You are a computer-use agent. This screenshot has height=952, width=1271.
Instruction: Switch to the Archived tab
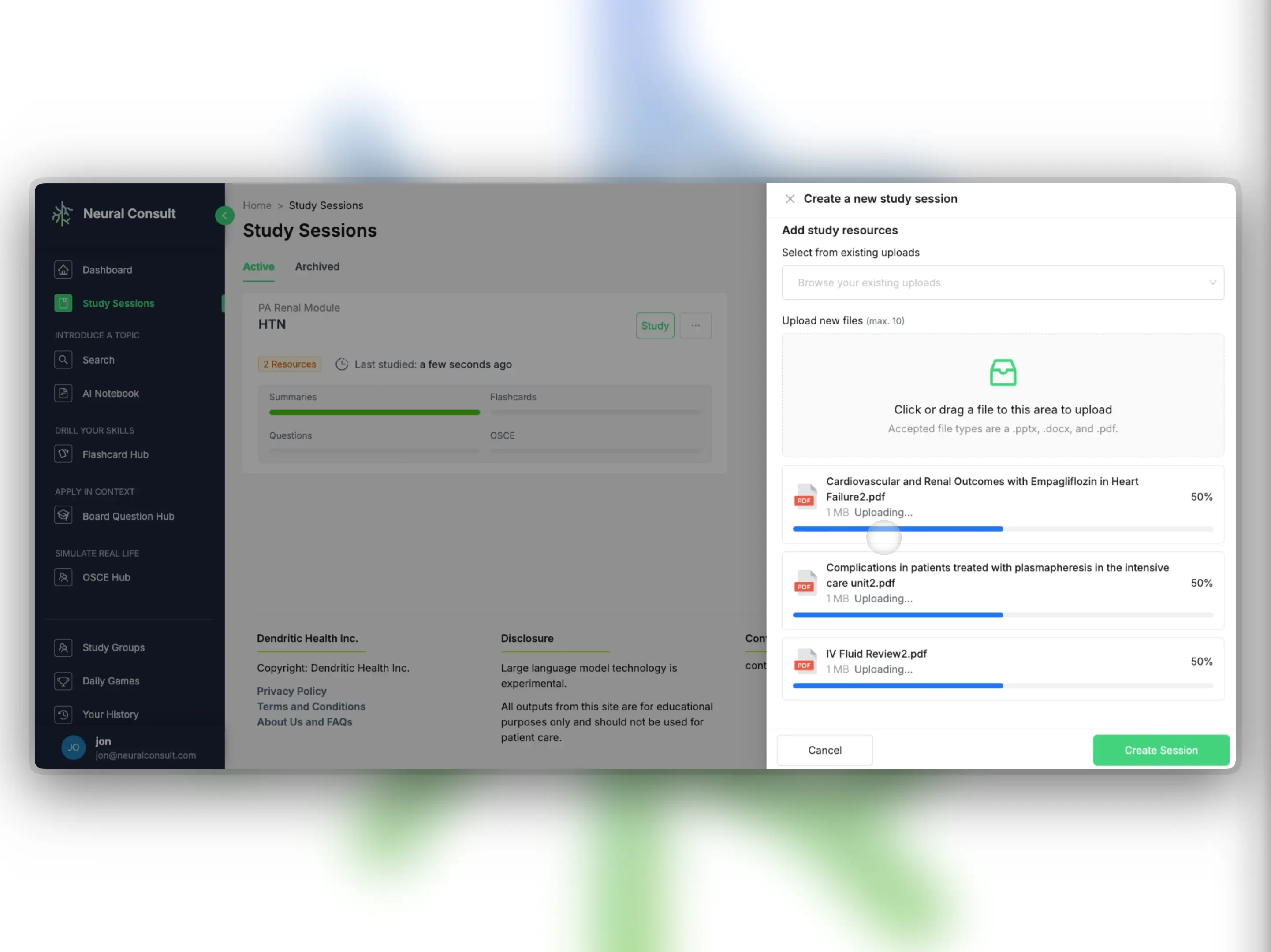[x=317, y=267]
